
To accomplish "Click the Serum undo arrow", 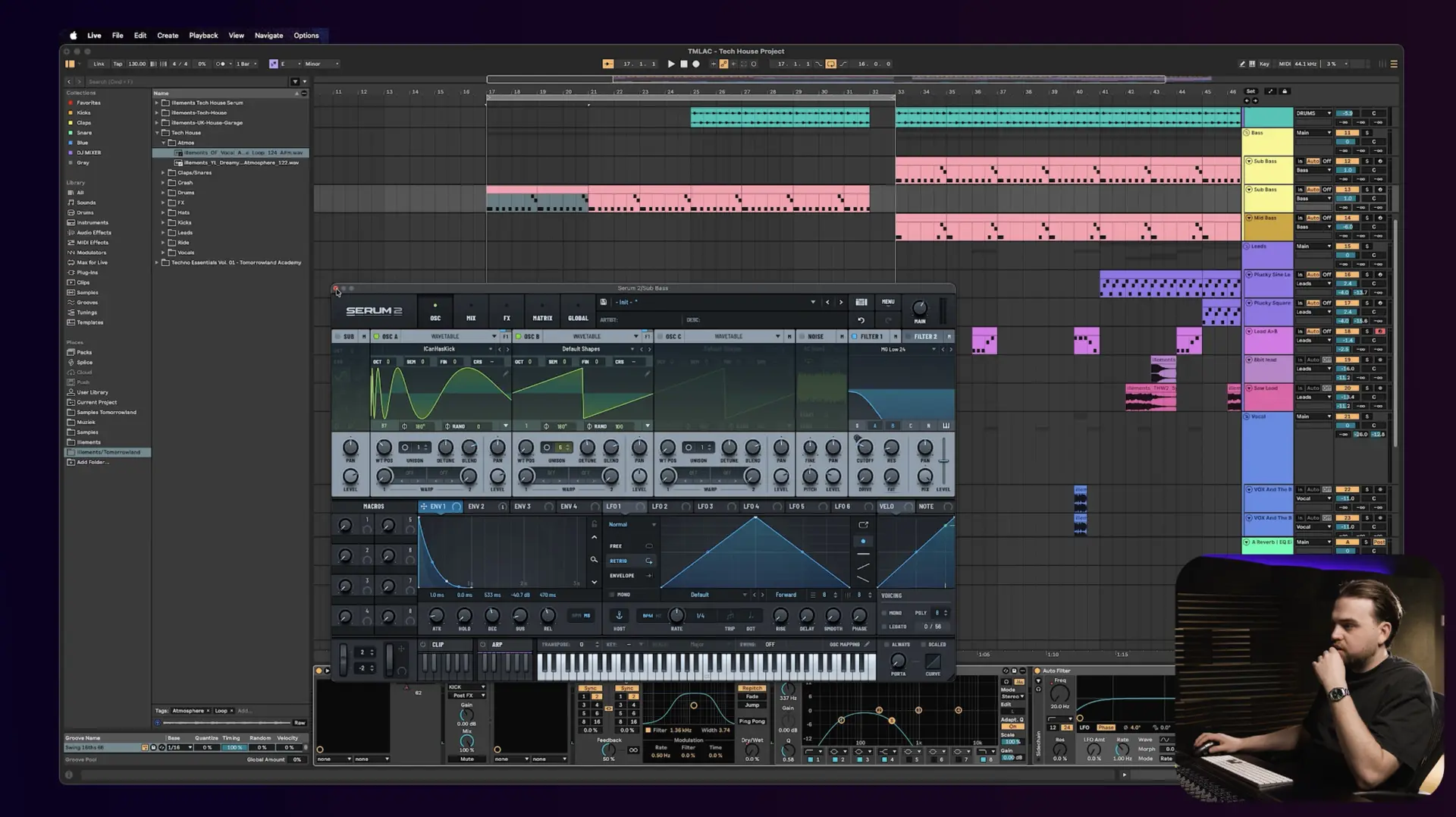I will [x=861, y=320].
